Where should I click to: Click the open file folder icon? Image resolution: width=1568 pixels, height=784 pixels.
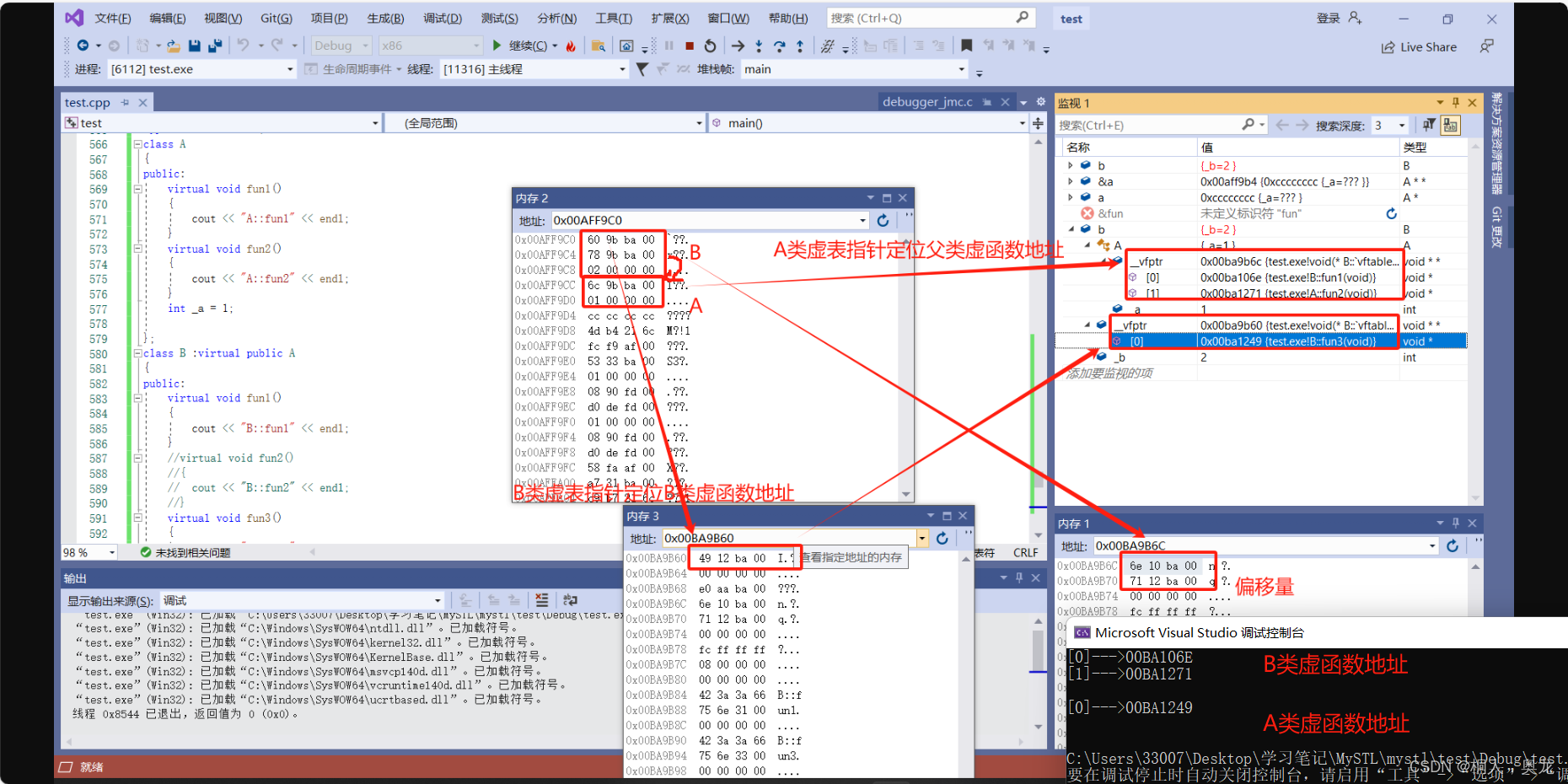[174, 46]
